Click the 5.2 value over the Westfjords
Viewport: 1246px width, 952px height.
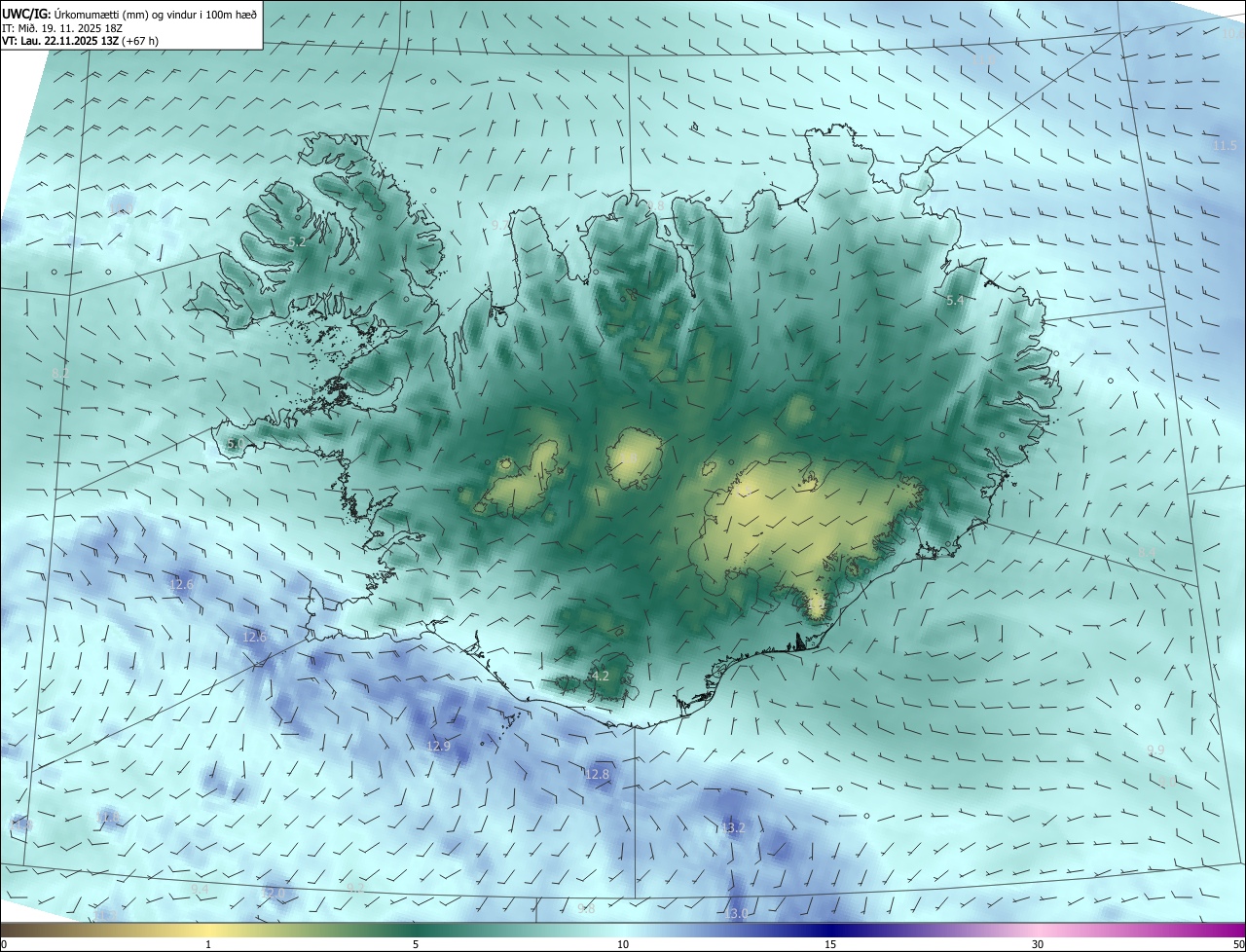tap(298, 241)
